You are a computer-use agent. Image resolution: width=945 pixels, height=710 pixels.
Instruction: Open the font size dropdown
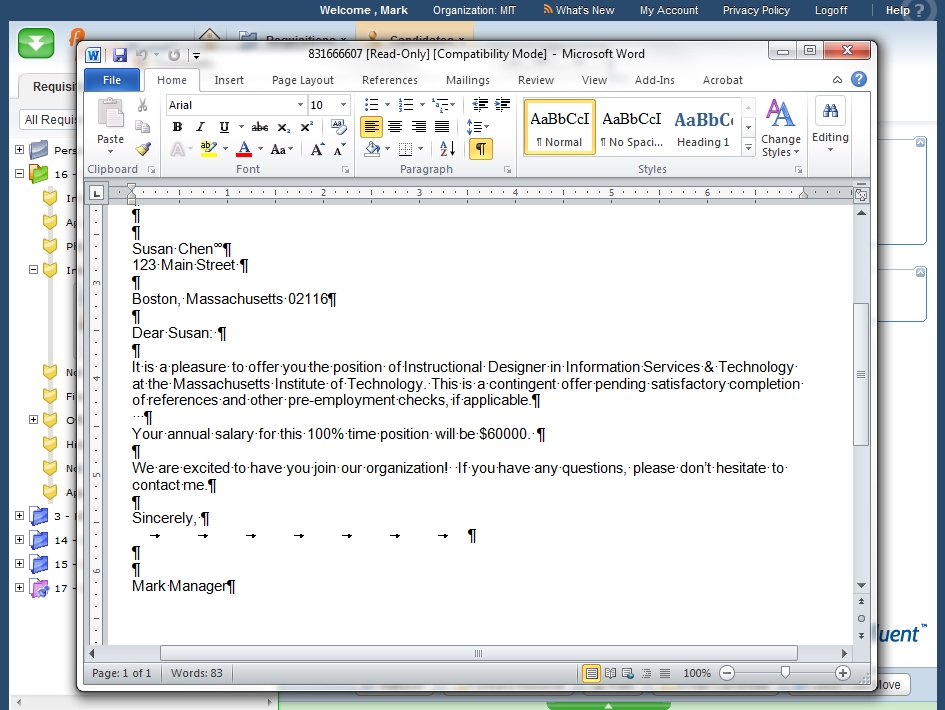pyautogui.click(x=344, y=105)
